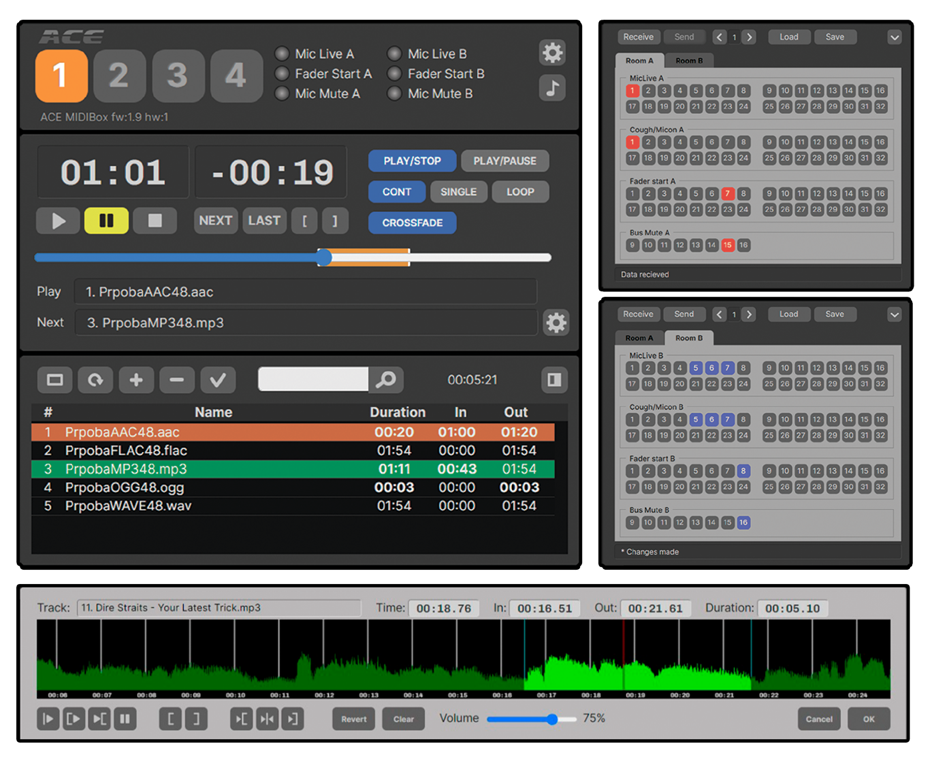Click the red cursor line in the waveform
932x761 pixels.
point(624,654)
